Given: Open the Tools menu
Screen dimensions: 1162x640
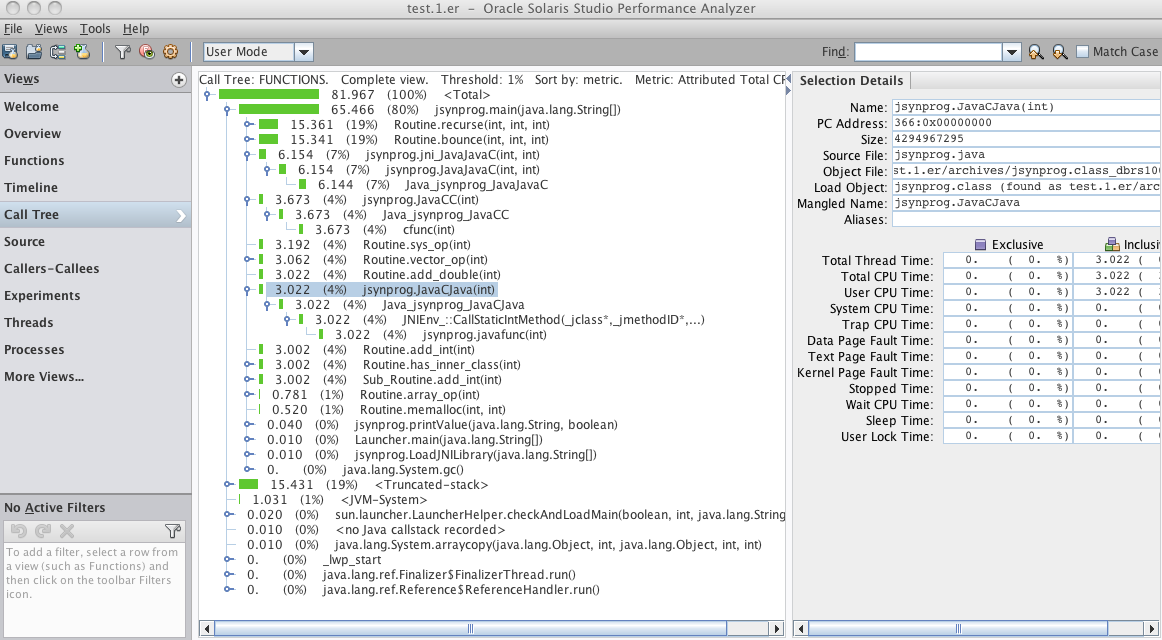Looking at the screenshot, I should pos(95,28).
